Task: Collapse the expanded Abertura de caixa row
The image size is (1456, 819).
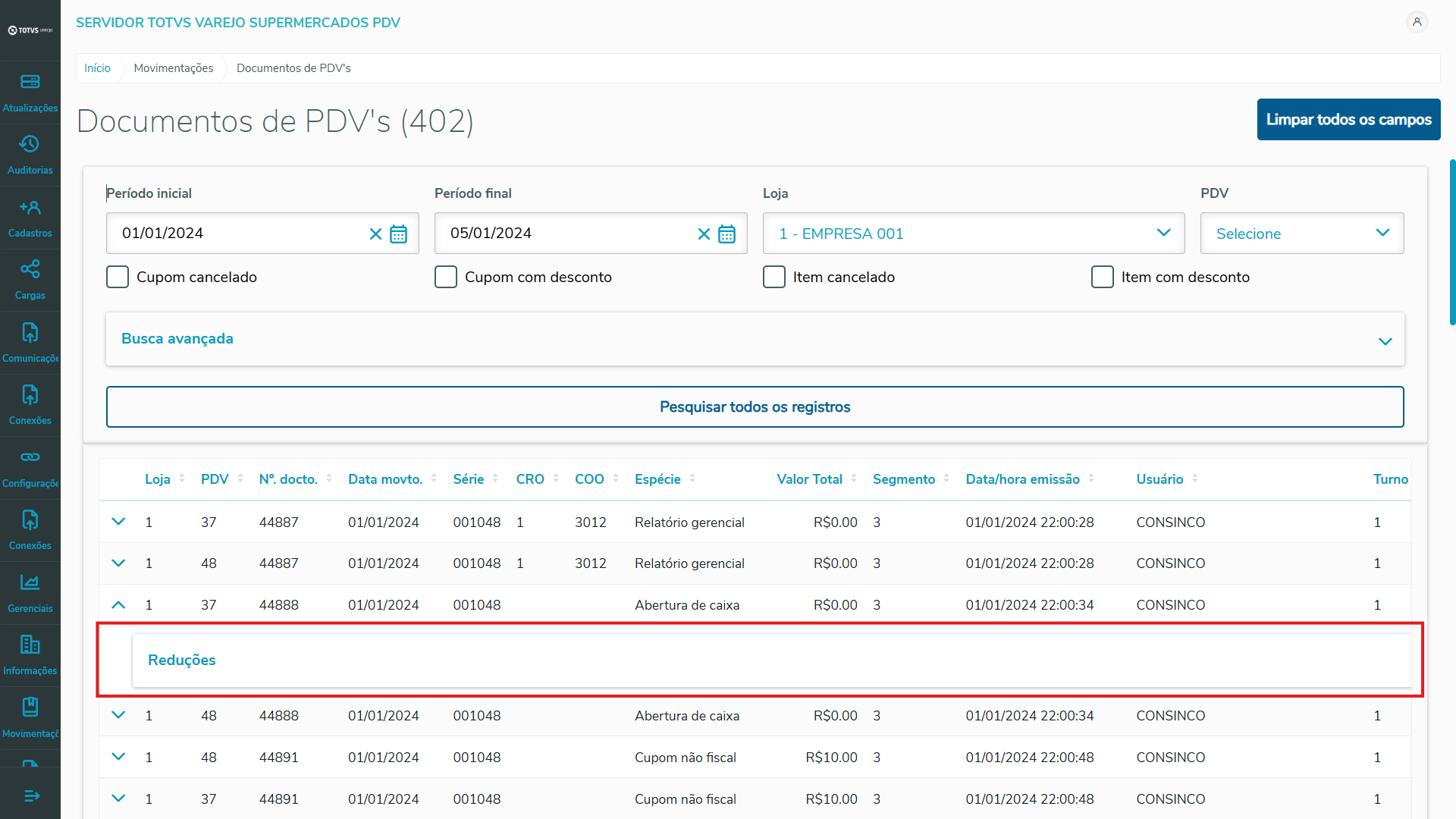Action: pos(118,605)
